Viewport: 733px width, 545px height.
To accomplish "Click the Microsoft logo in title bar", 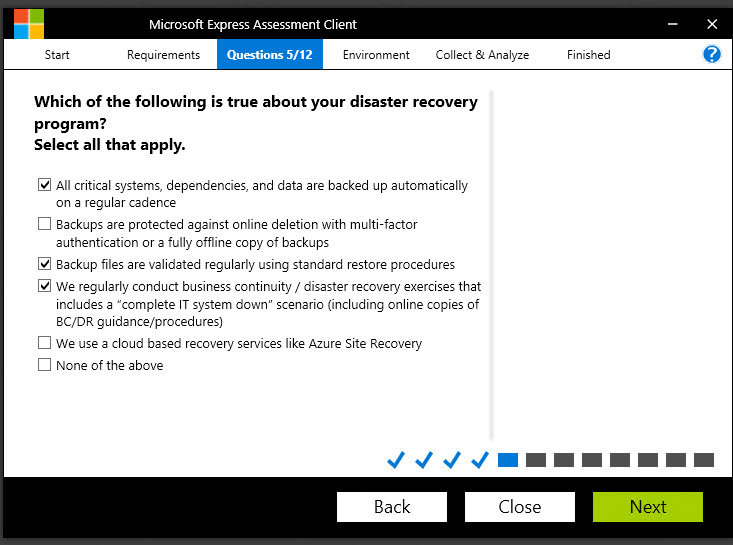I will [28, 23].
